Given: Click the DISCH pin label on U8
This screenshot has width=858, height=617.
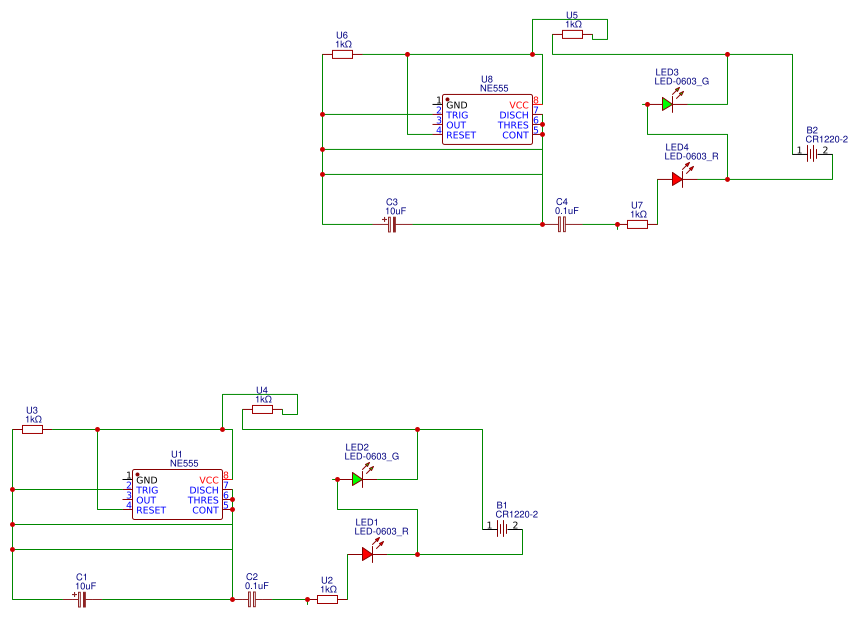Looking at the screenshot, I should tap(514, 115).
